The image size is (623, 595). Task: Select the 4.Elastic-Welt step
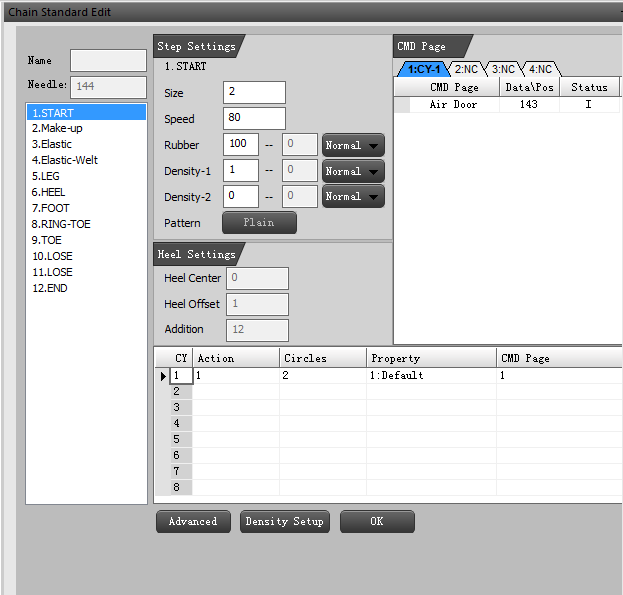(86, 160)
